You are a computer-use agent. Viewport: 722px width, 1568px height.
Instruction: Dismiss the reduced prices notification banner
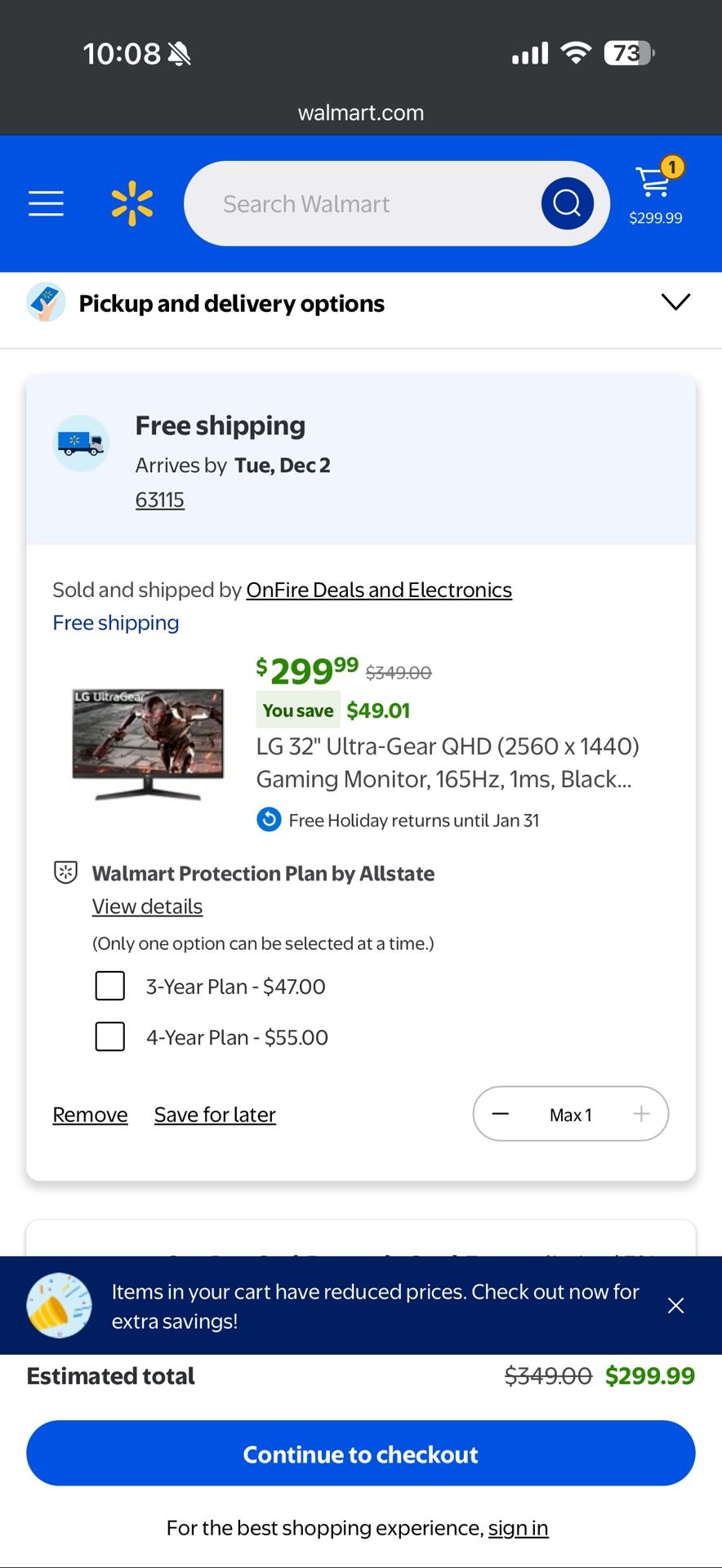click(675, 1305)
